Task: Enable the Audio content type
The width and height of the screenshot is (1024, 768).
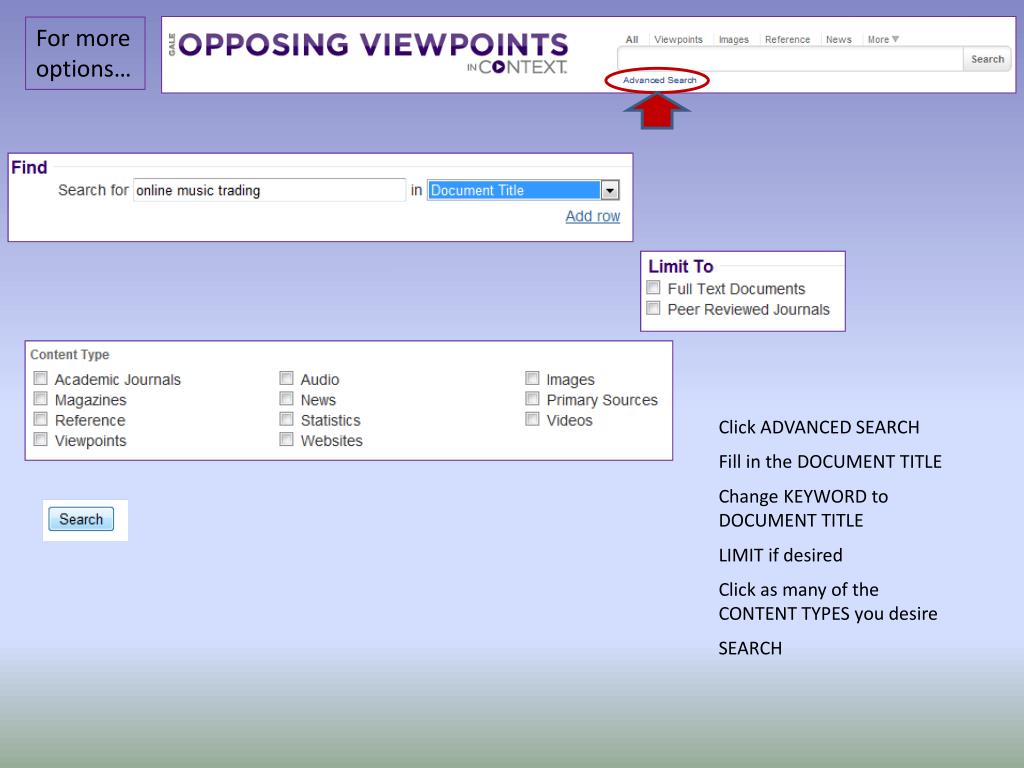Action: (286, 378)
